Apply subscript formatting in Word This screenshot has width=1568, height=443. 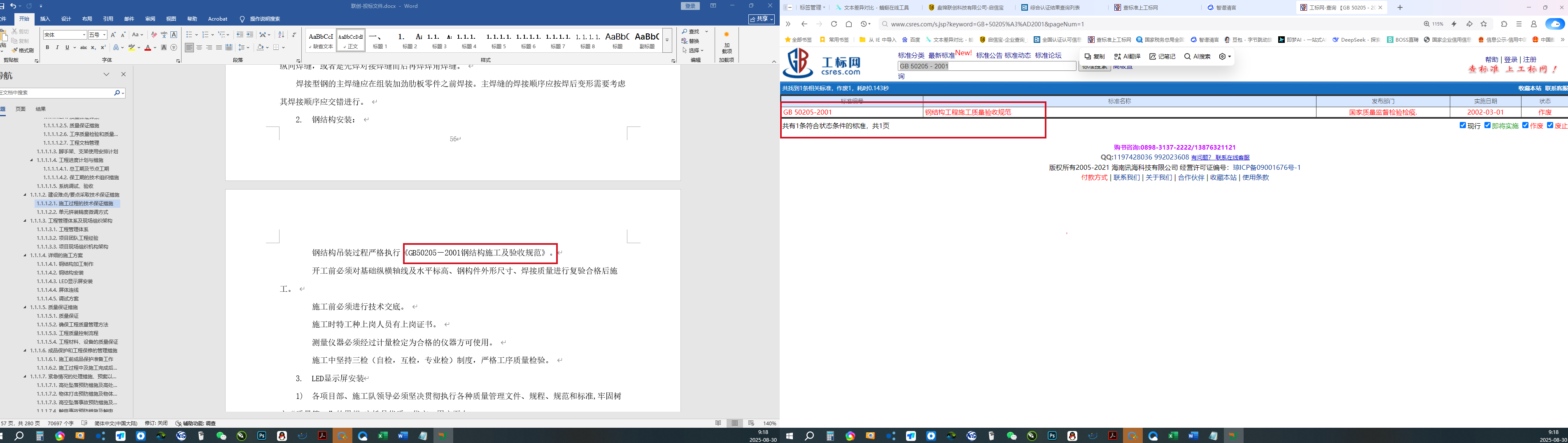(94, 47)
